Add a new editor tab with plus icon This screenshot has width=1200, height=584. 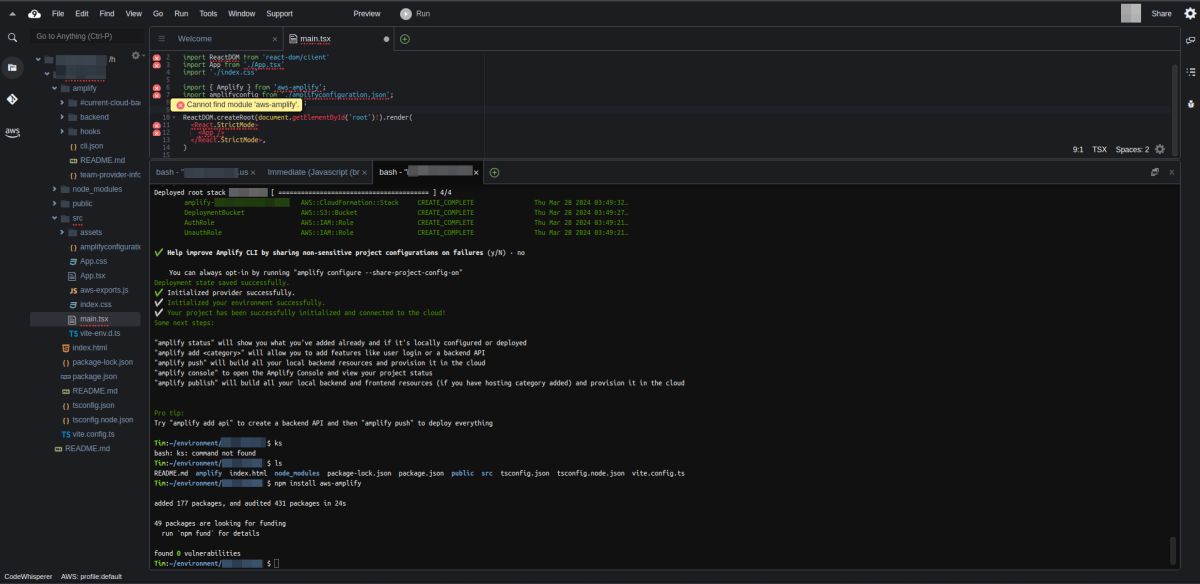pos(405,39)
